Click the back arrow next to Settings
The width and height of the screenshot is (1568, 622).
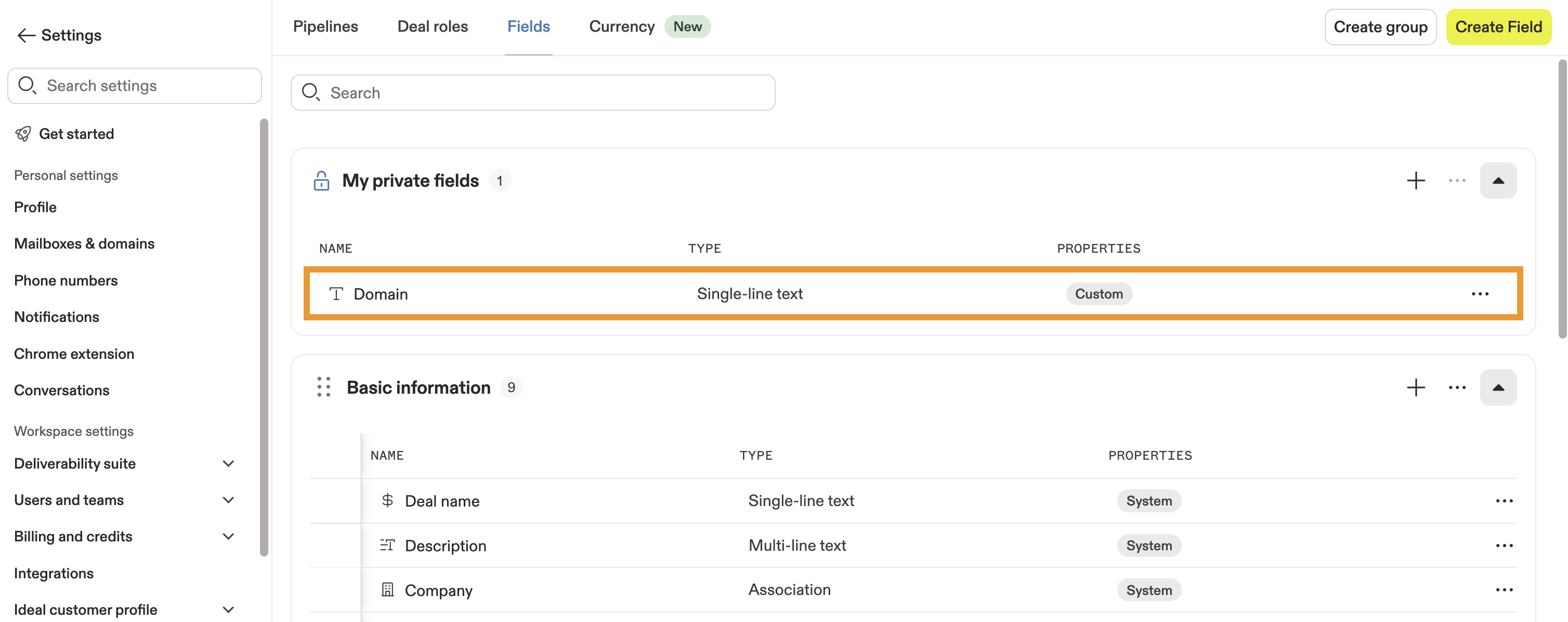pyautogui.click(x=25, y=35)
